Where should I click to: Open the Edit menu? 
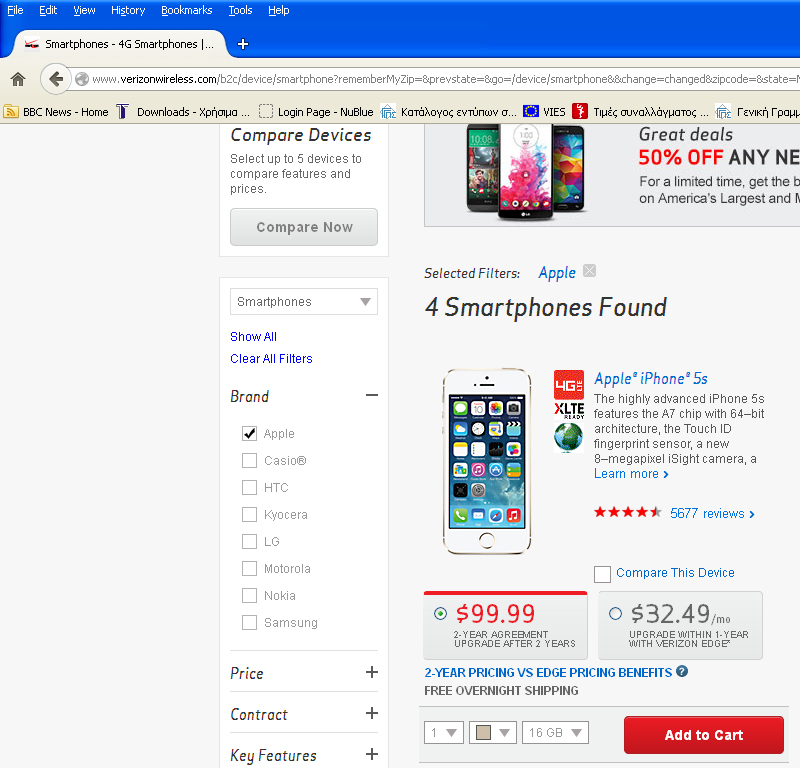[x=48, y=10]
